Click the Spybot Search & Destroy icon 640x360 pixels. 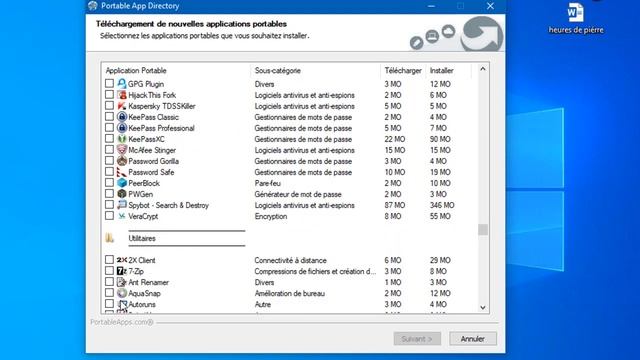(122, 205)
